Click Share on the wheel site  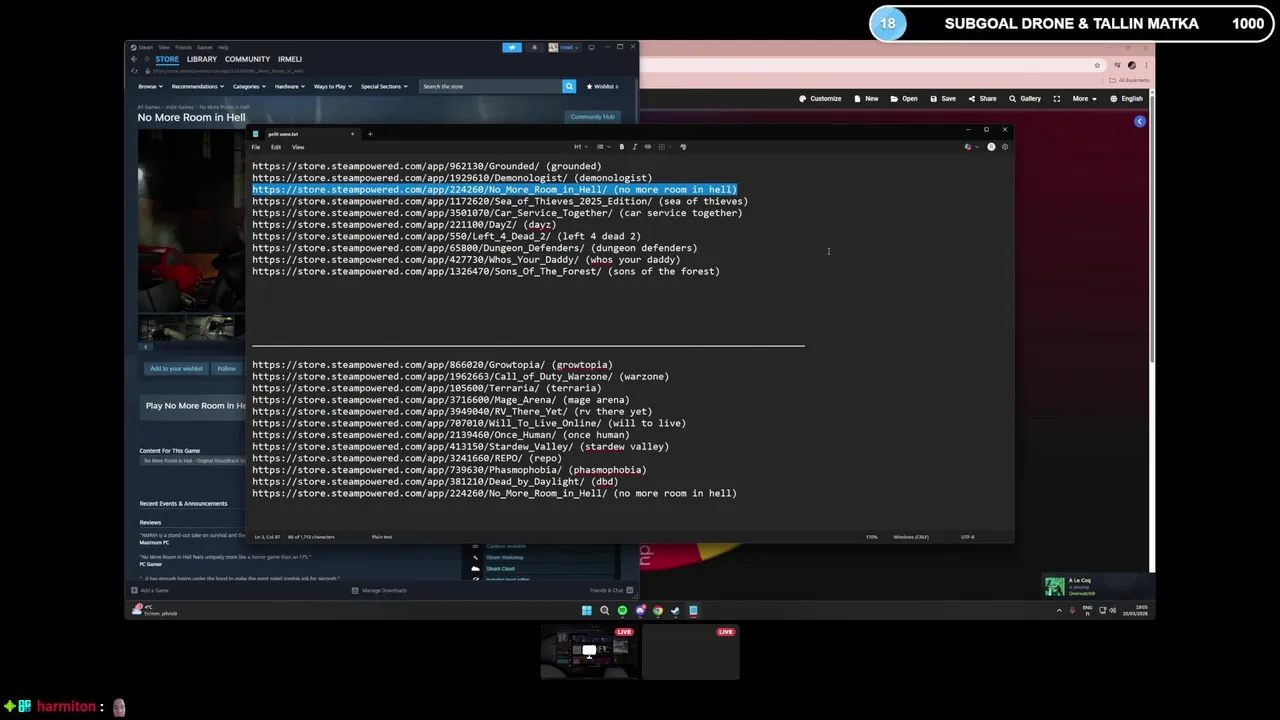[982, 99]
